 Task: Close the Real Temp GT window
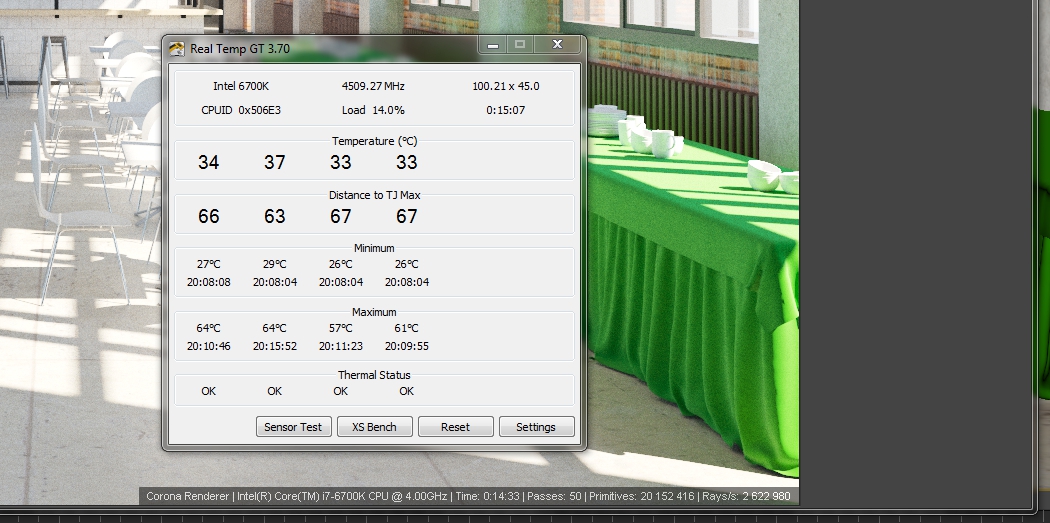[x=558, y=45]
